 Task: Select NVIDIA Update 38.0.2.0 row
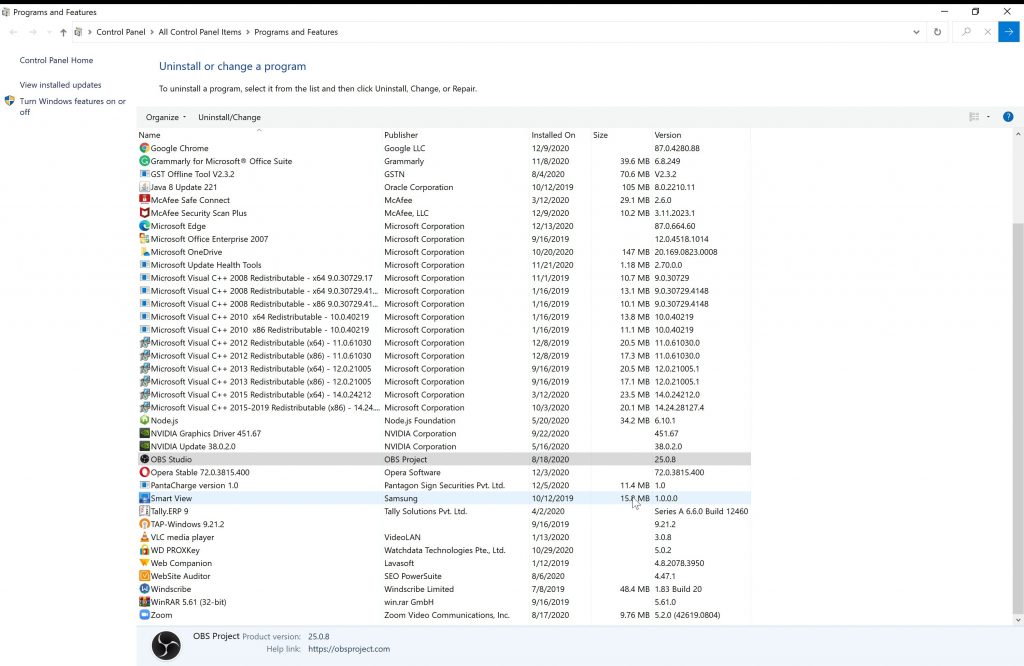pos(443,447)
